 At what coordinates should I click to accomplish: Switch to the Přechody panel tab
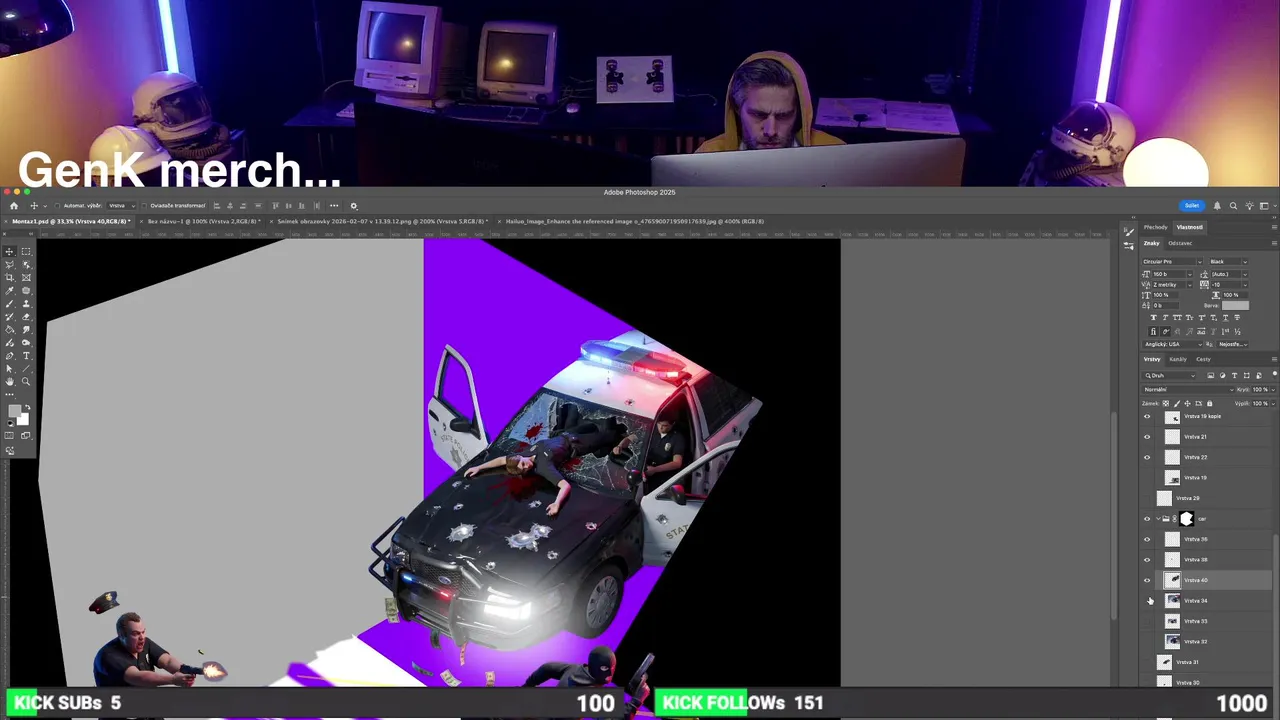click(x=1156, y=227)
